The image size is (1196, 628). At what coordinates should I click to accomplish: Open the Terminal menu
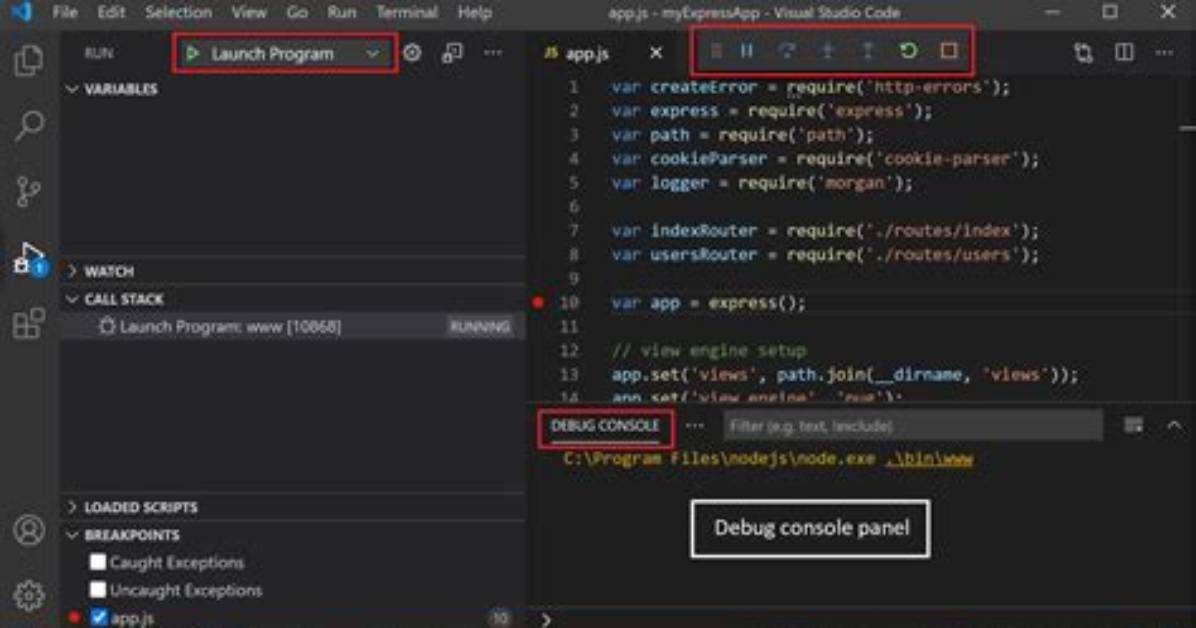point(407,12)
